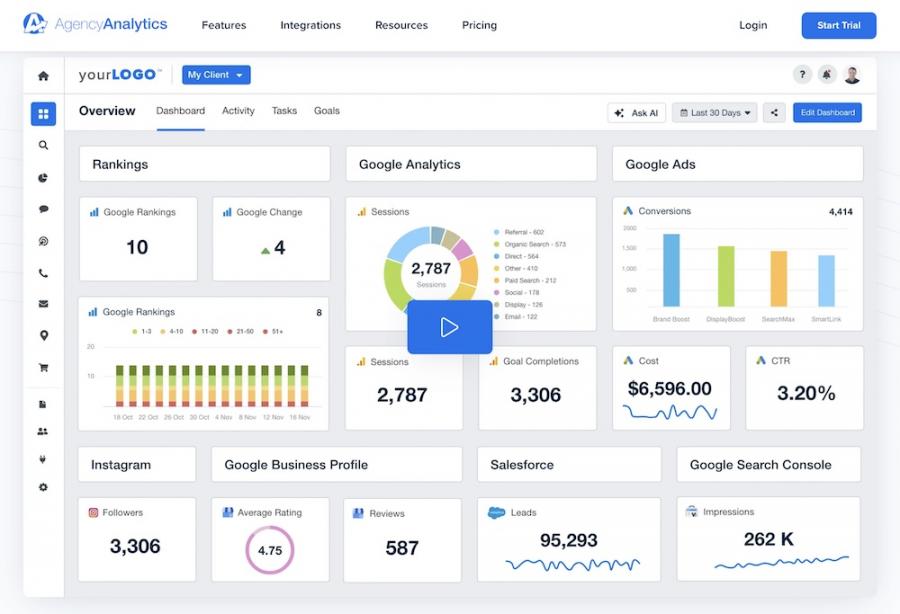Image resolution: width=900 pixels, height=614 pixels.
Task: Click the Google Search Console header
Action: point(769,465)
